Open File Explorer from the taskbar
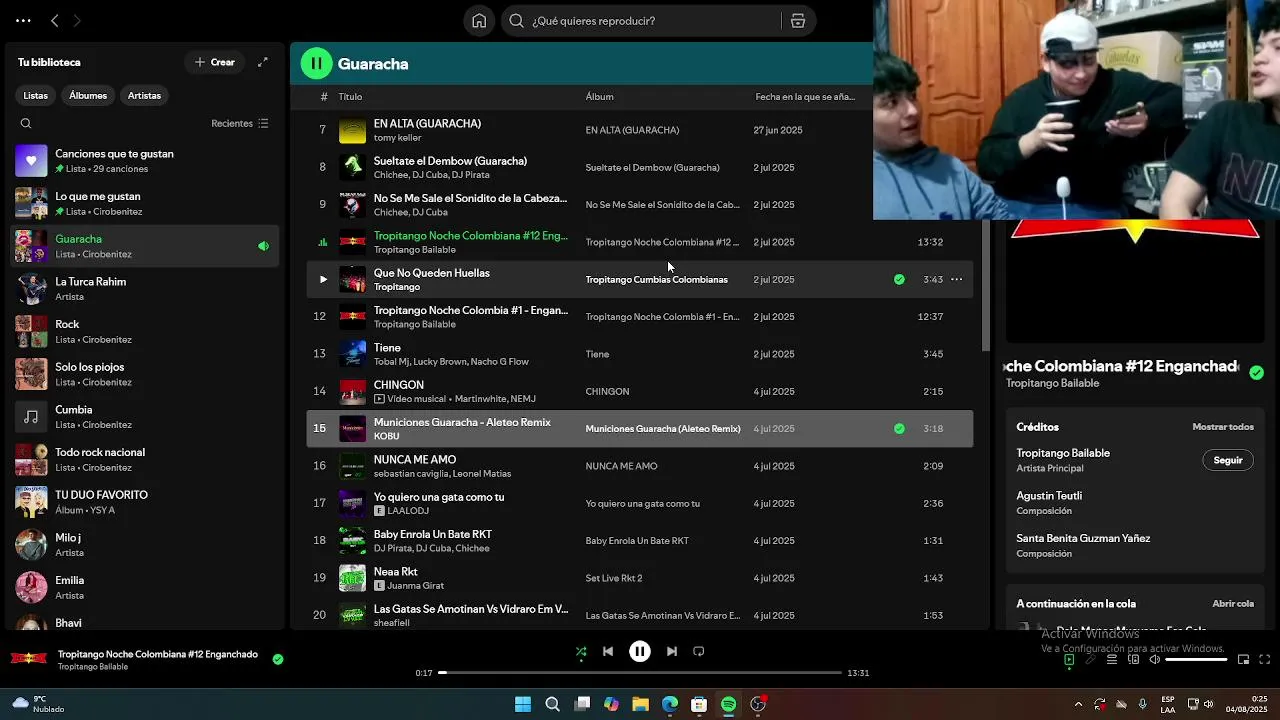1280x720 pixels. [640, 705]
